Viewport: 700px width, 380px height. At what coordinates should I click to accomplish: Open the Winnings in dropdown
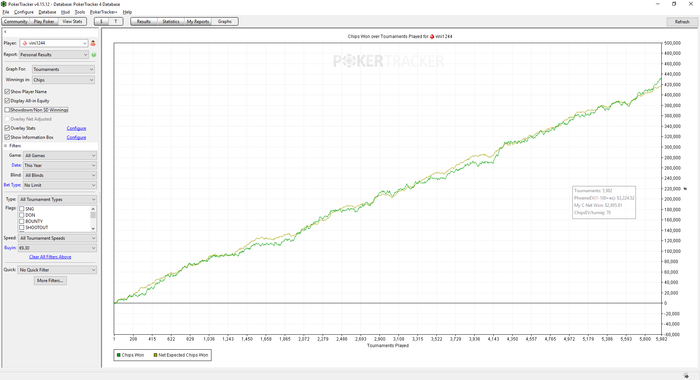[63, 80]
